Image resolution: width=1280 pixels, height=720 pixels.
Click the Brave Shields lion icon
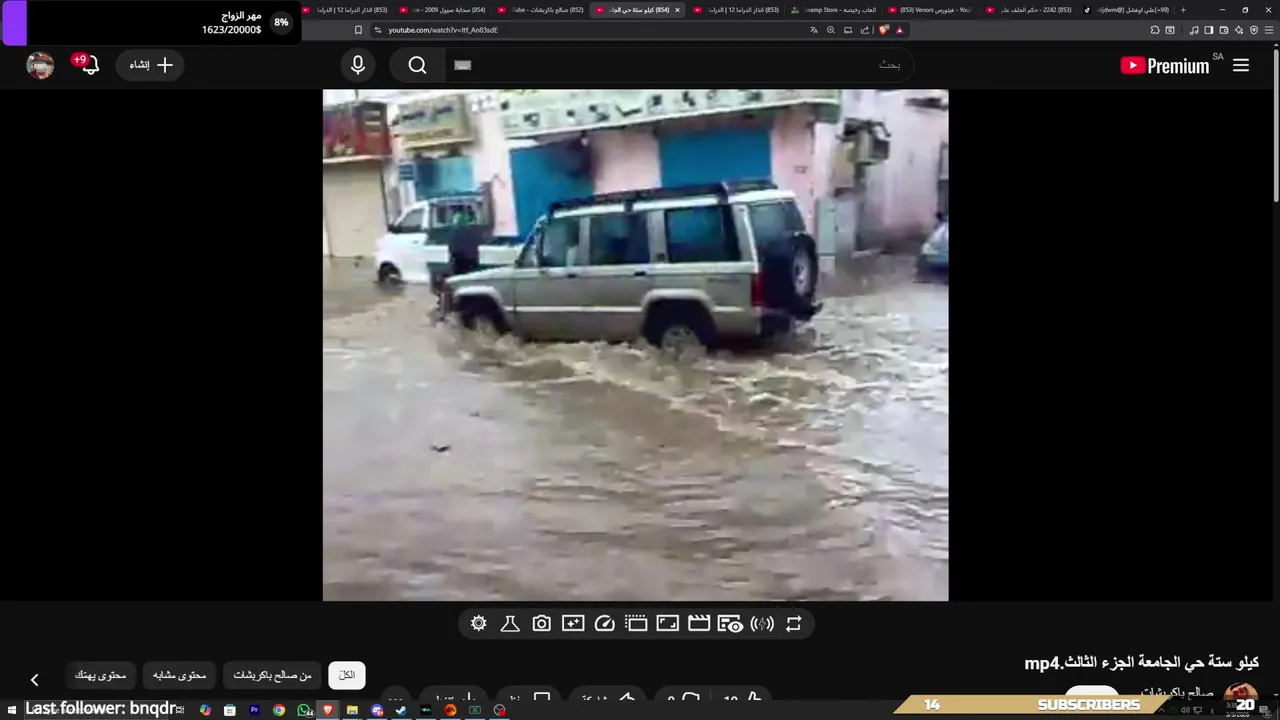[884, 30]
